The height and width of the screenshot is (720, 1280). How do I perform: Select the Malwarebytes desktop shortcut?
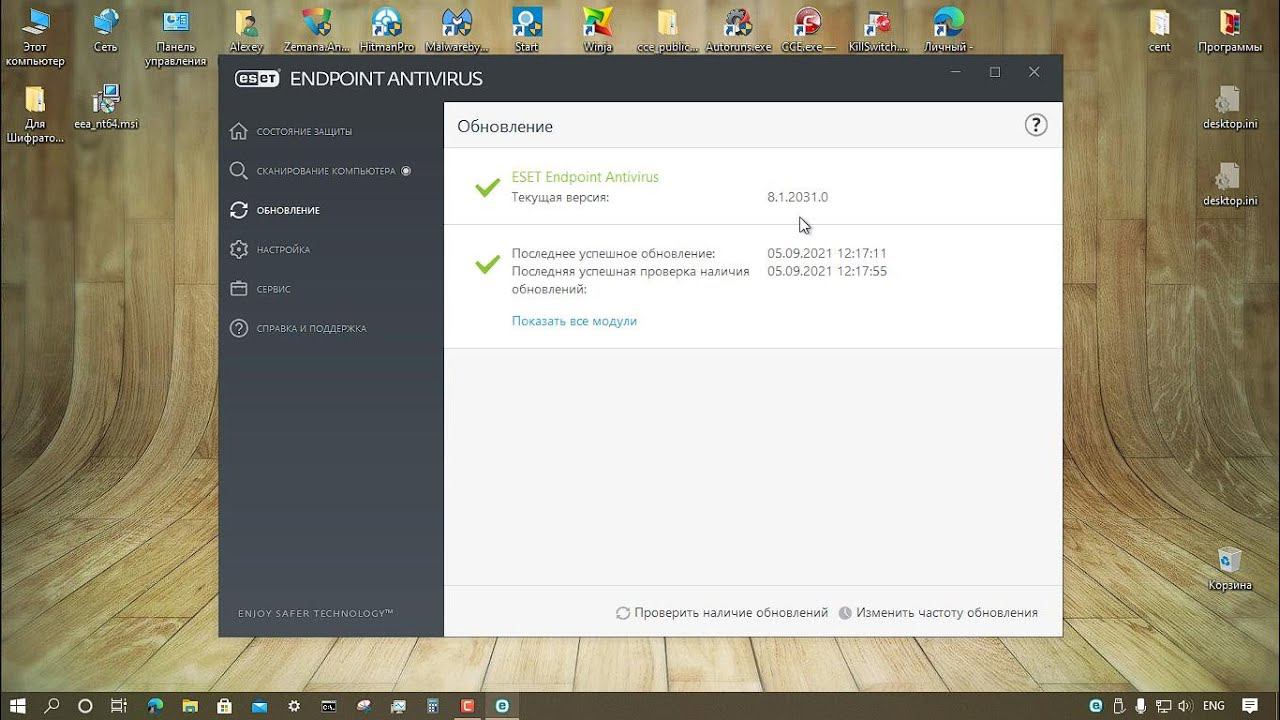[x=456, y=30]
